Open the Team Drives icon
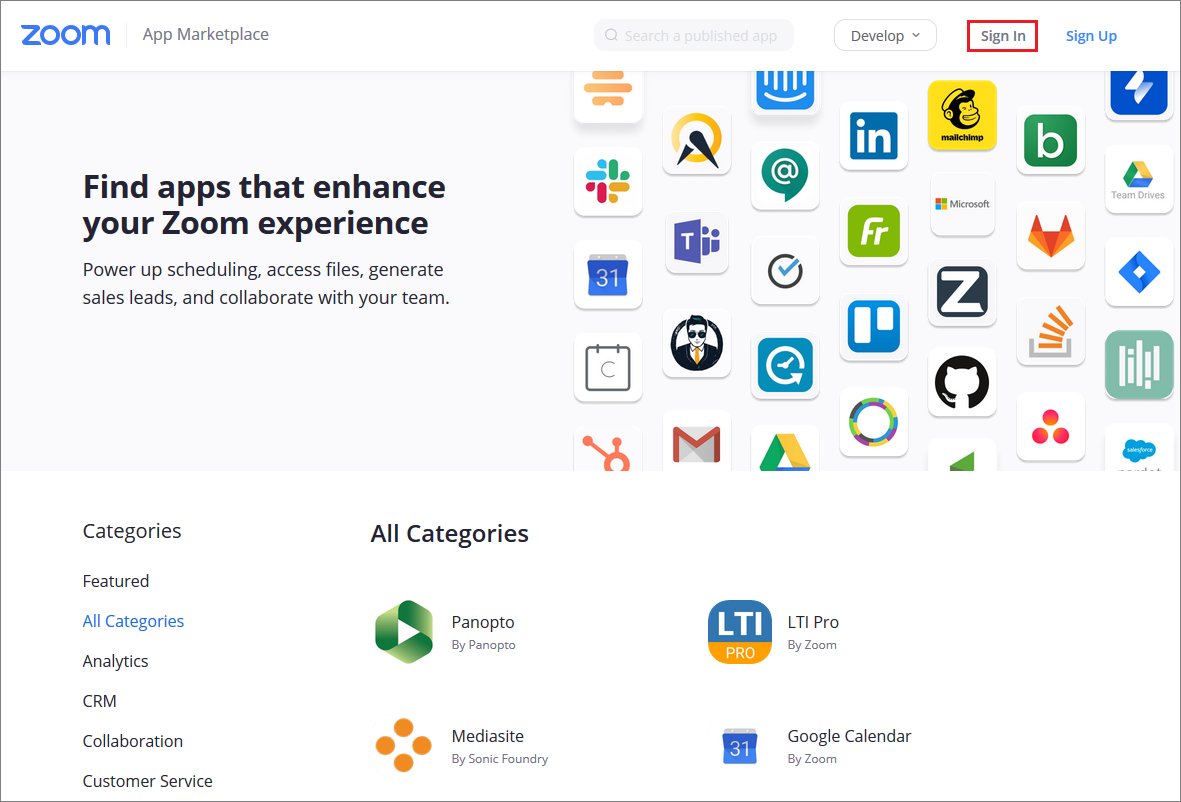 tap(1139, 179)
